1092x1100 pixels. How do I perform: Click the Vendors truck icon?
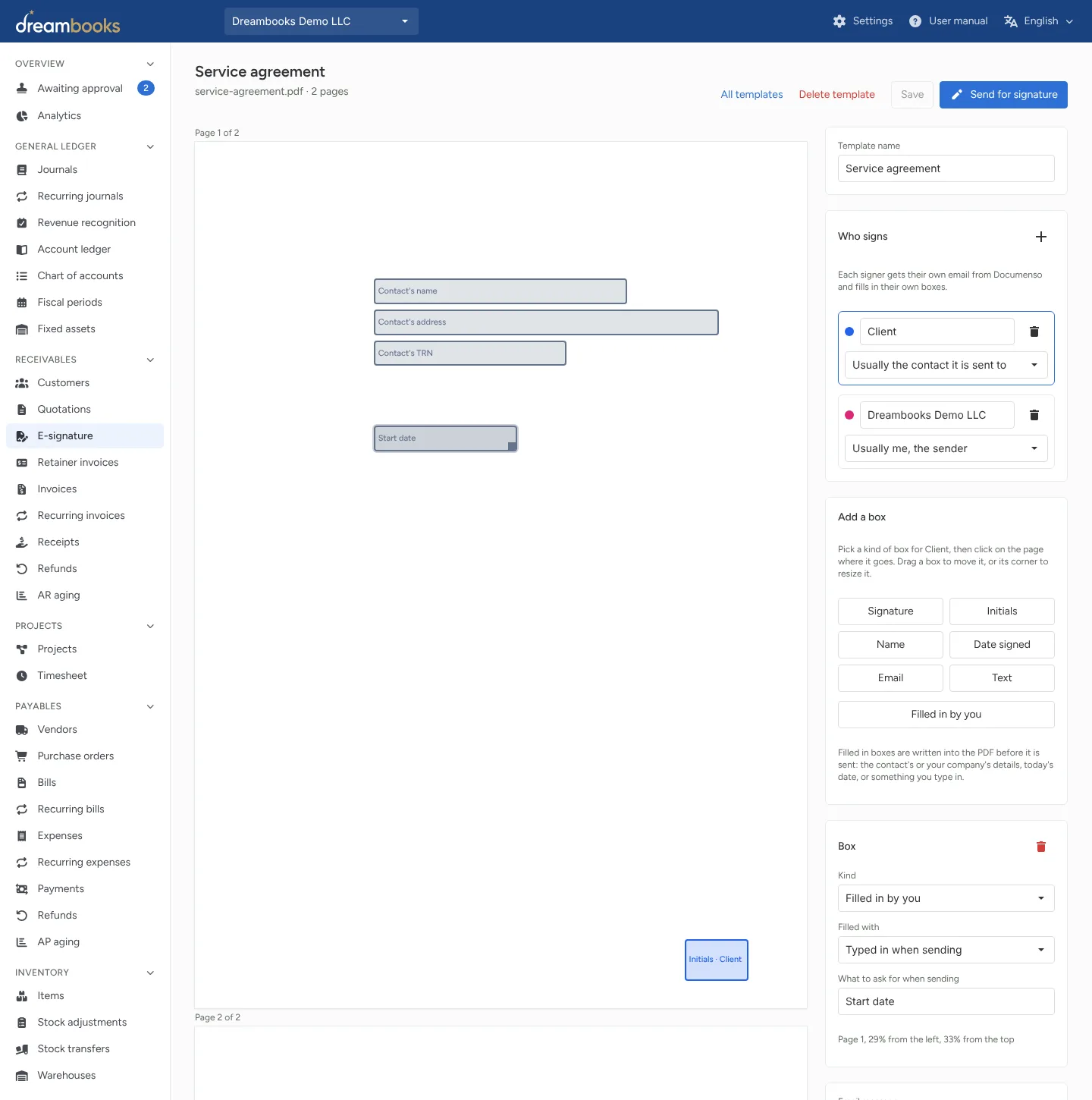click(22, 730)
